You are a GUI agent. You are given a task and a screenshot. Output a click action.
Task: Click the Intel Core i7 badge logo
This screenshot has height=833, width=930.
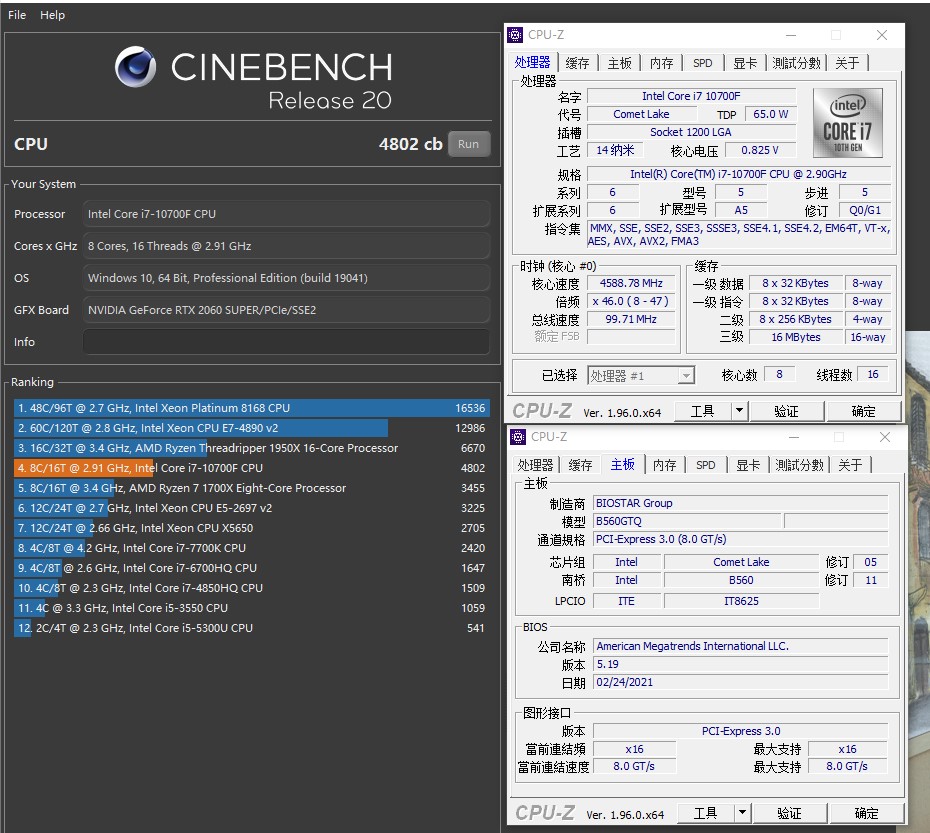click(848, 123)
